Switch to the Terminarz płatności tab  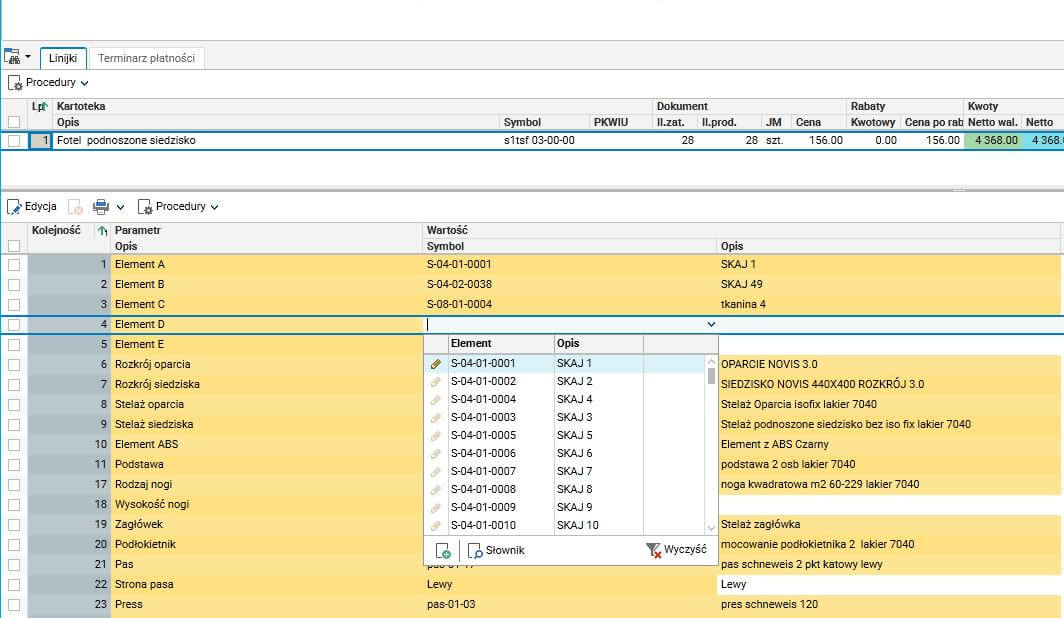click(146, 58)
